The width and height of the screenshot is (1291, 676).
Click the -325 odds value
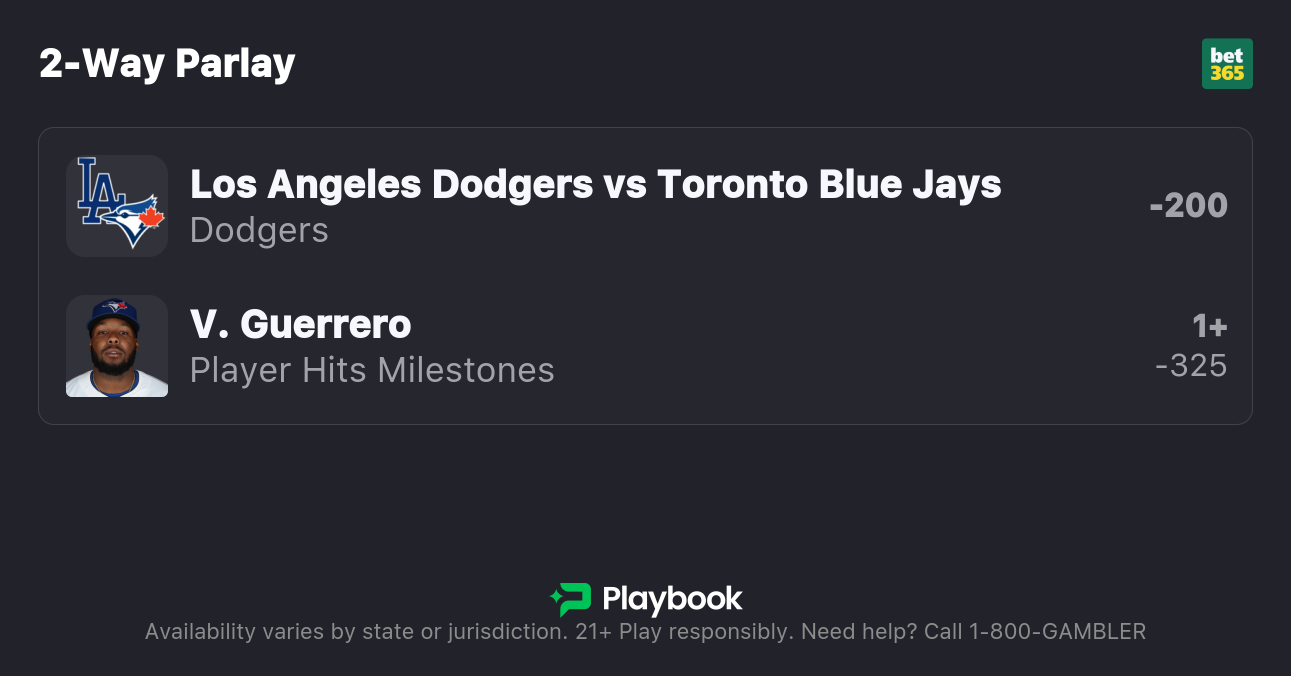pyautogui.click(x=1190, y=366)
